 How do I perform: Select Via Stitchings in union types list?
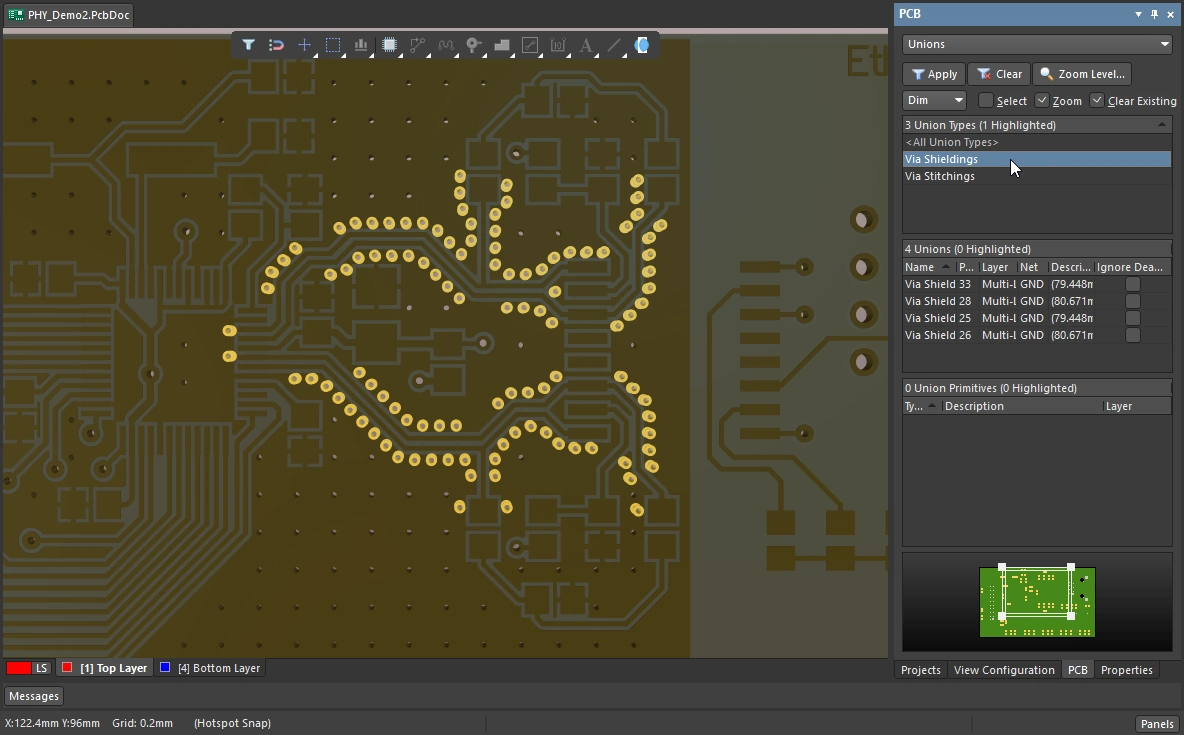coord(940,176)
